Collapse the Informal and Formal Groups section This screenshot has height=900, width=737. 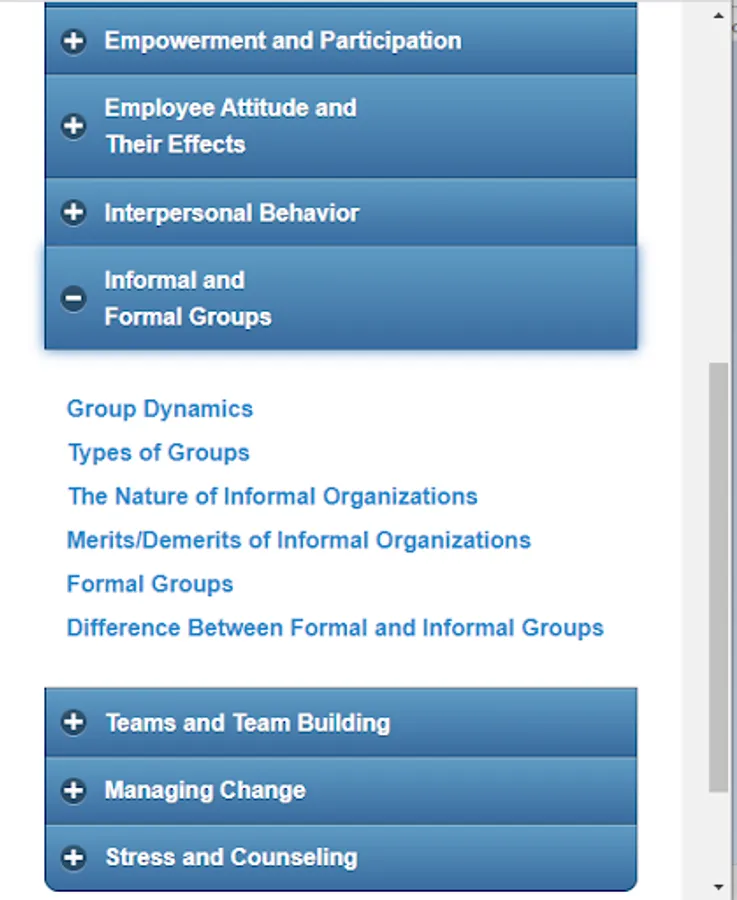(x=188, y=298)
